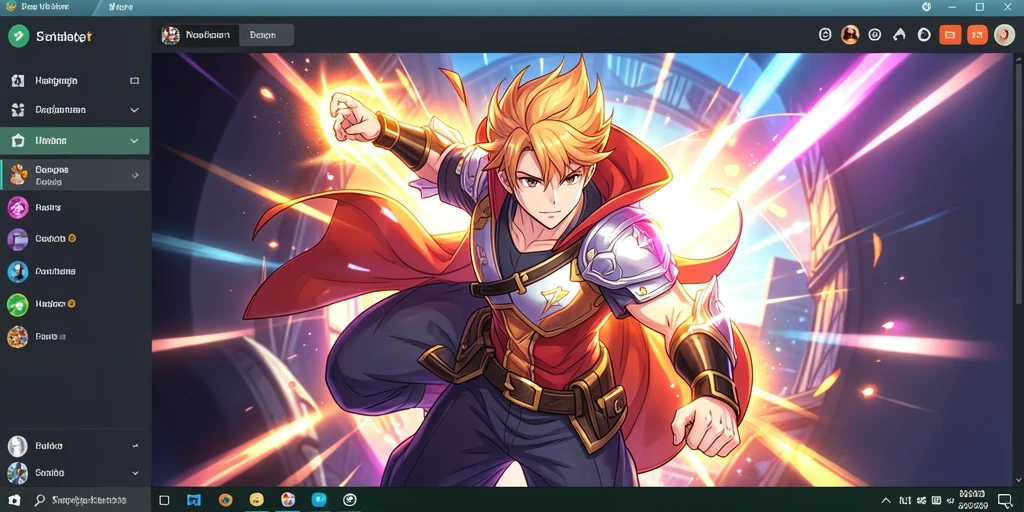Click the system tray clock
This screenshot has width=1024, height=512.
coord(972,500)
